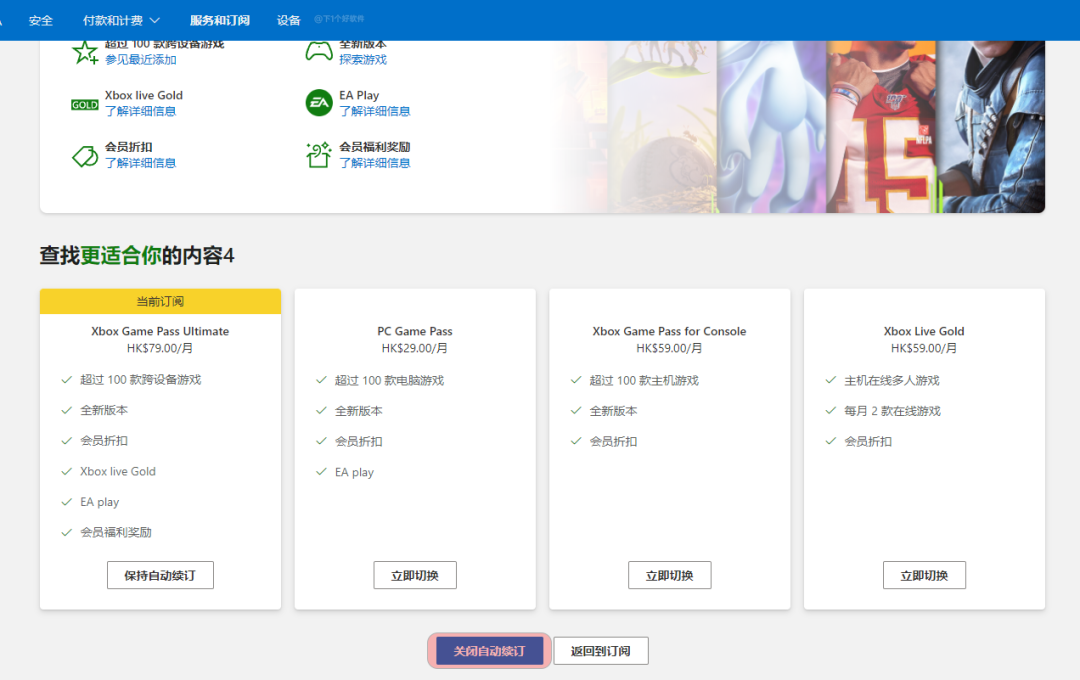Open the 参见最近添加 link
This screenshot has width=1080, height=680.
[141, 60]
